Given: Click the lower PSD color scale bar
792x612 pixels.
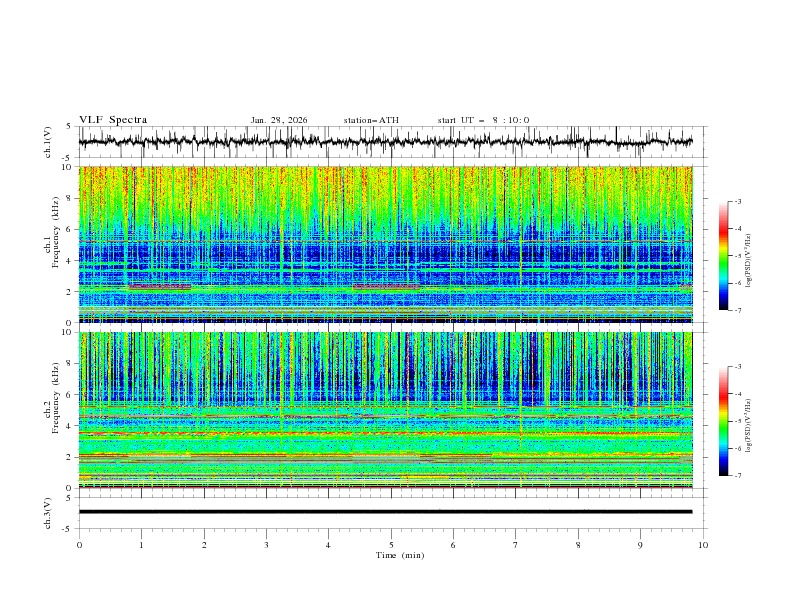Looking at the screenshot, I should pos(723,421).
